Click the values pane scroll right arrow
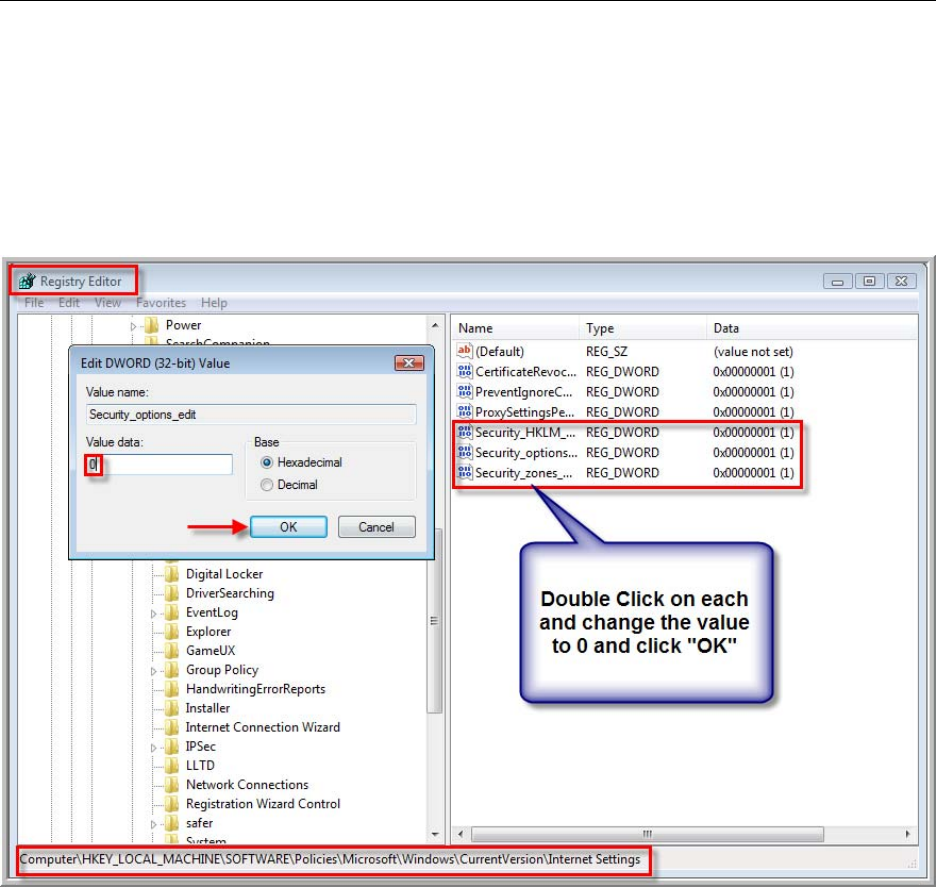 pos(908,834)
